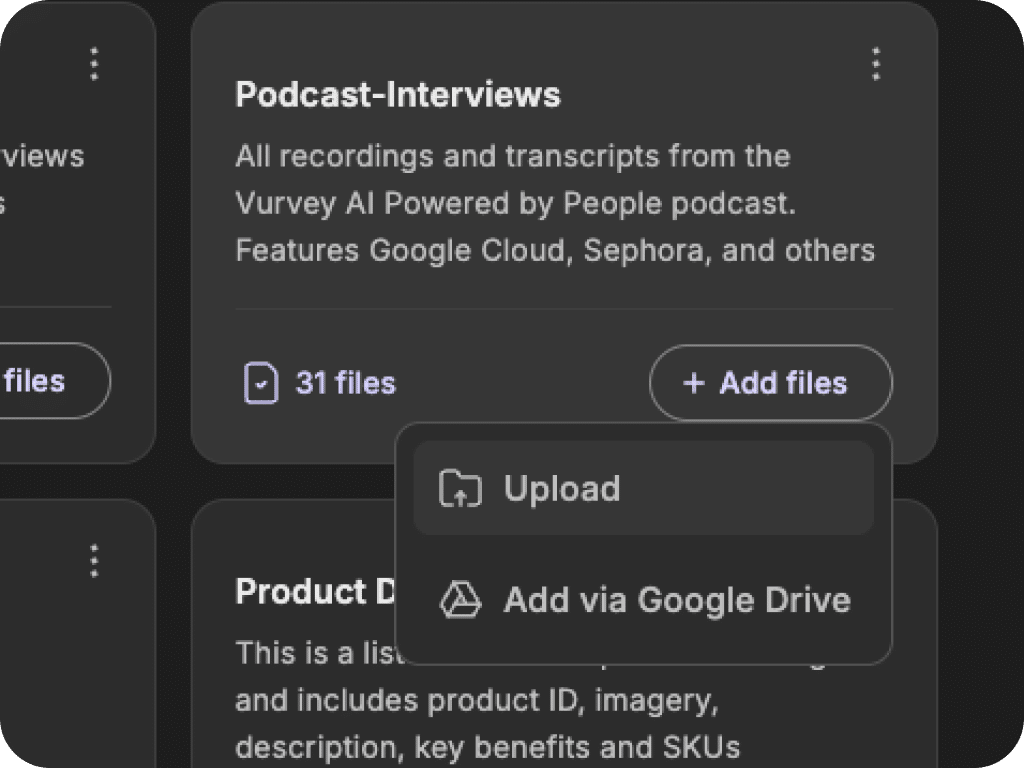The width and height of the screenshot is (1024, 768).
Task: Open the Add files dropdown on Podcast-Interviews
Action: [771, 382]
